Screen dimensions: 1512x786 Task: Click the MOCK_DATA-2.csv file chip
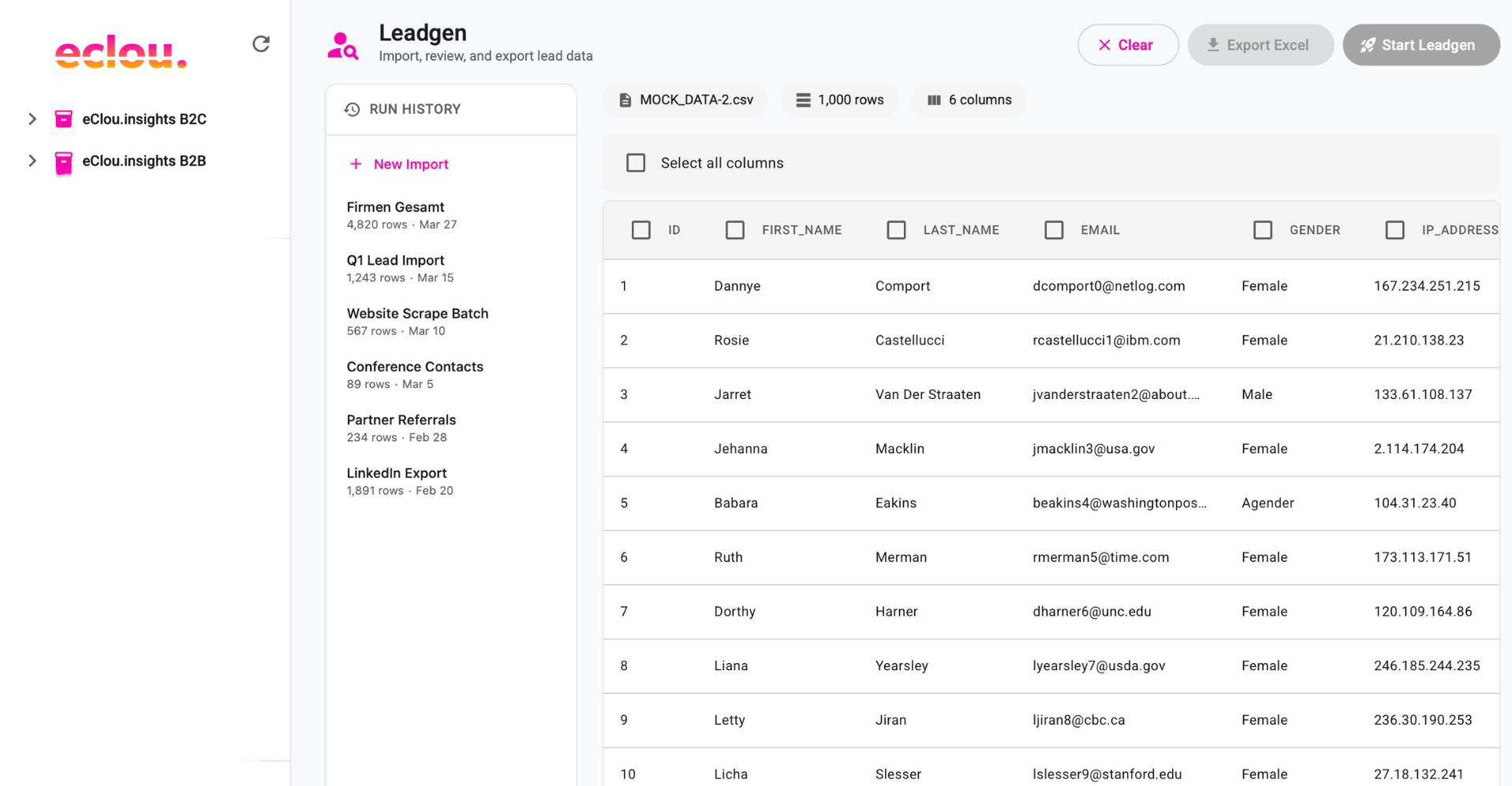(685, 100)
